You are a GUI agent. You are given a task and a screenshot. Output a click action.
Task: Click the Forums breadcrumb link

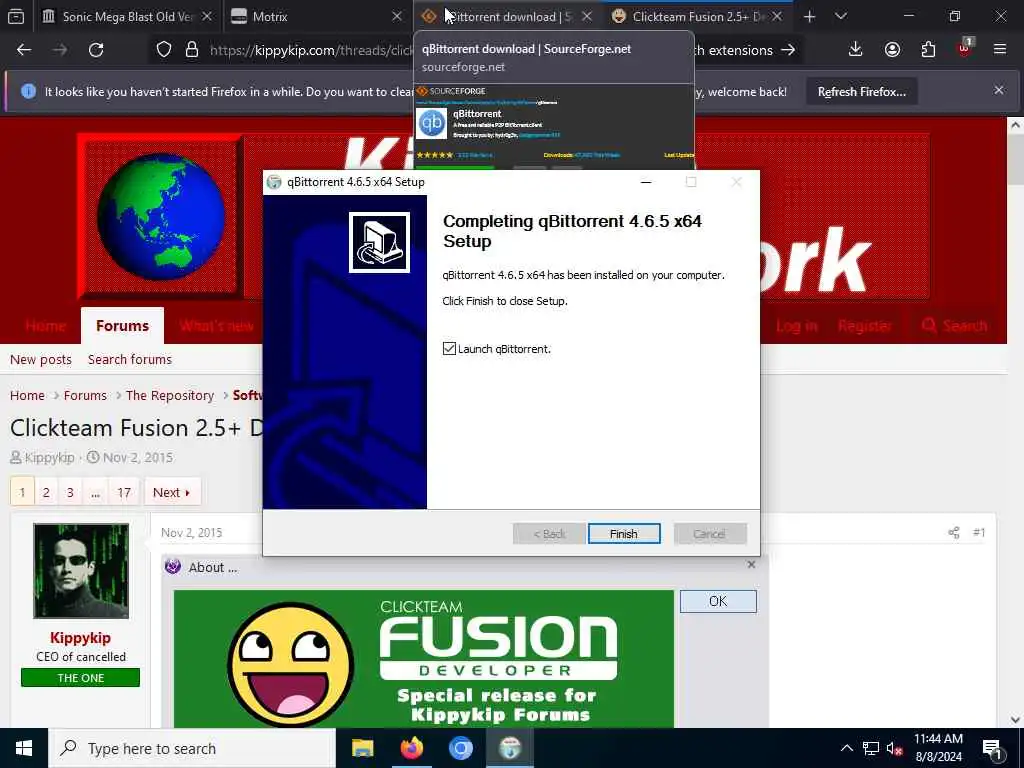[85, 396]
